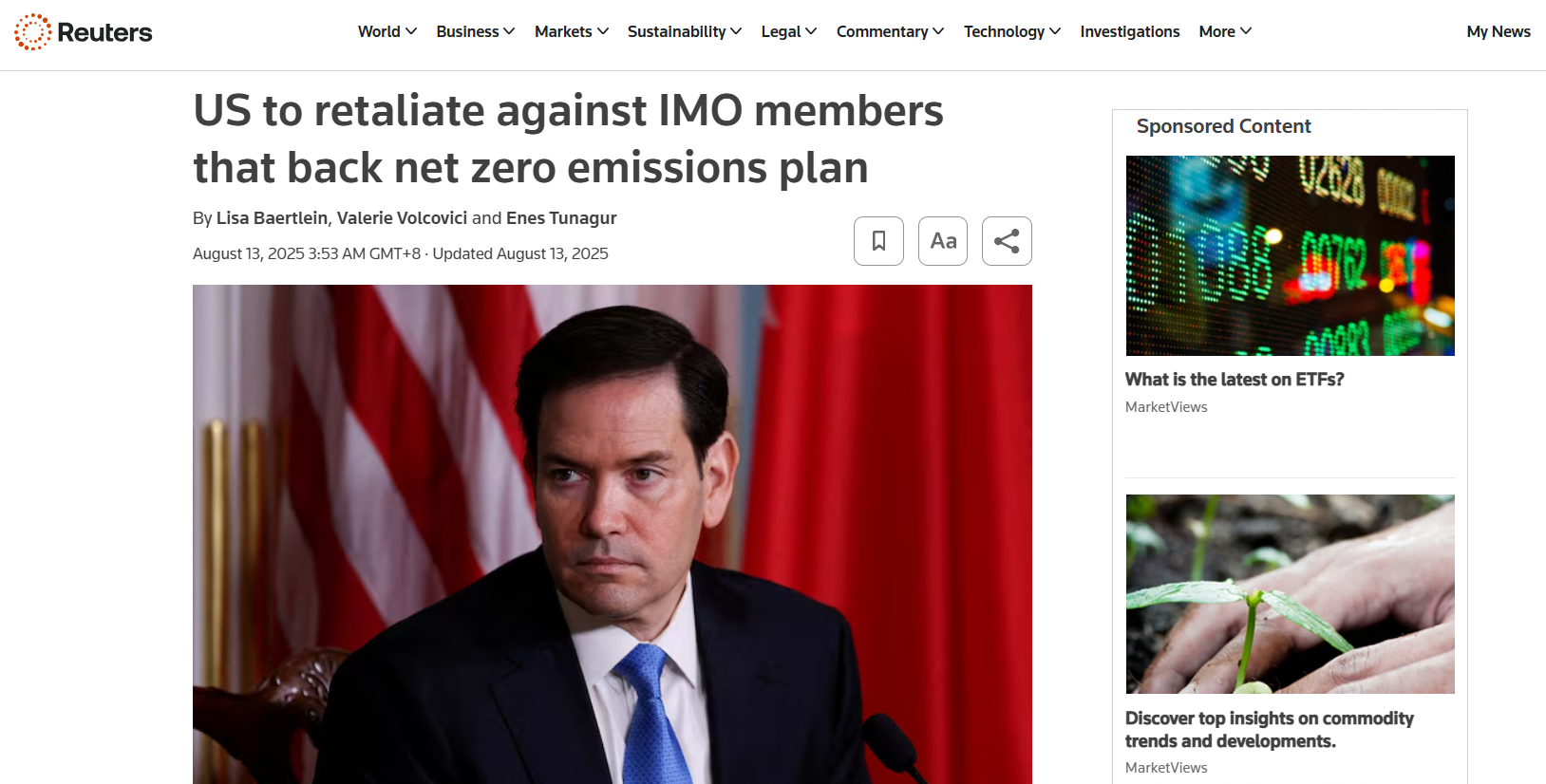Open text size options via Aa icon
This screenshot has height=784, width=1546.
click(x=943, y=241)
